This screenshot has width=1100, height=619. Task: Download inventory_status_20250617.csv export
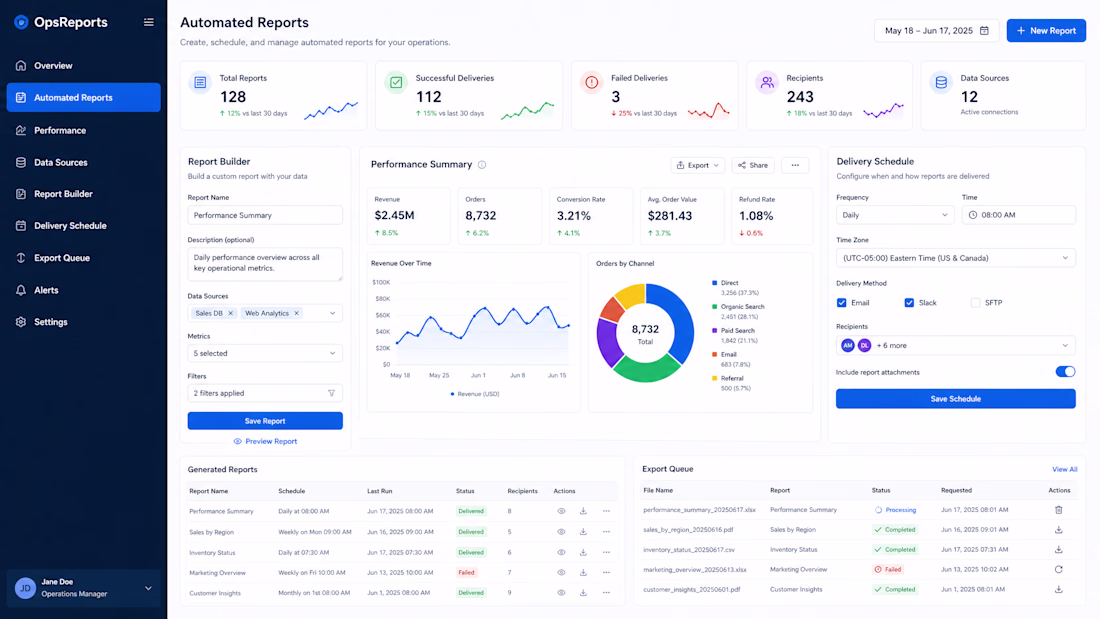[x=1059, y=550]
